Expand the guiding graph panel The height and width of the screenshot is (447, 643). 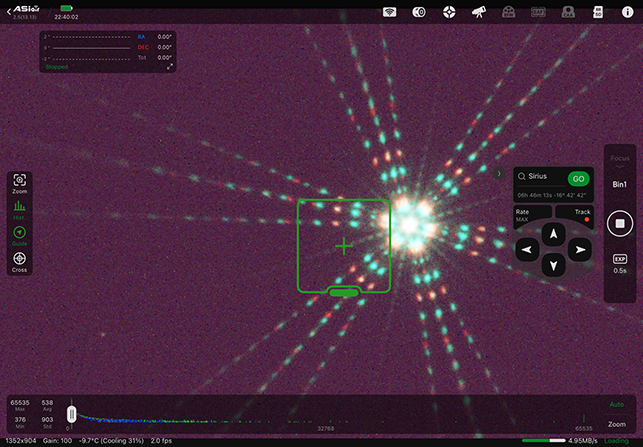170,66
